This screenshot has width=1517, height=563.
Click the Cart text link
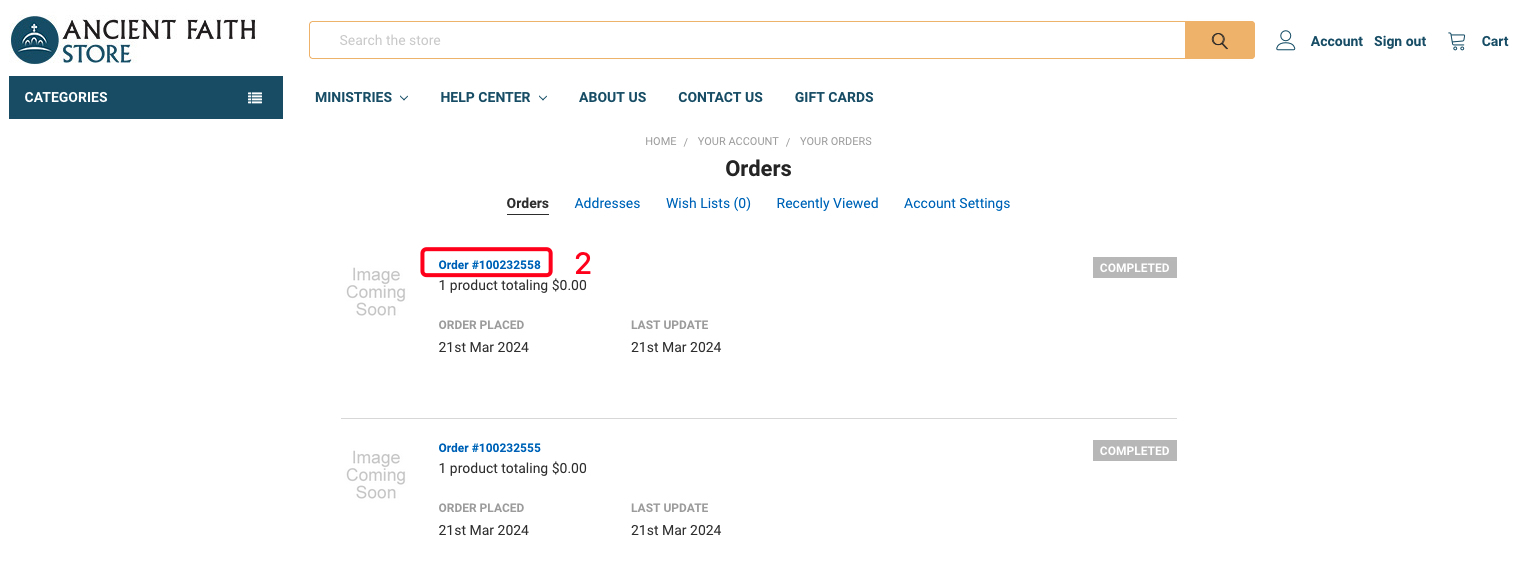click(x=1495, y=41)
